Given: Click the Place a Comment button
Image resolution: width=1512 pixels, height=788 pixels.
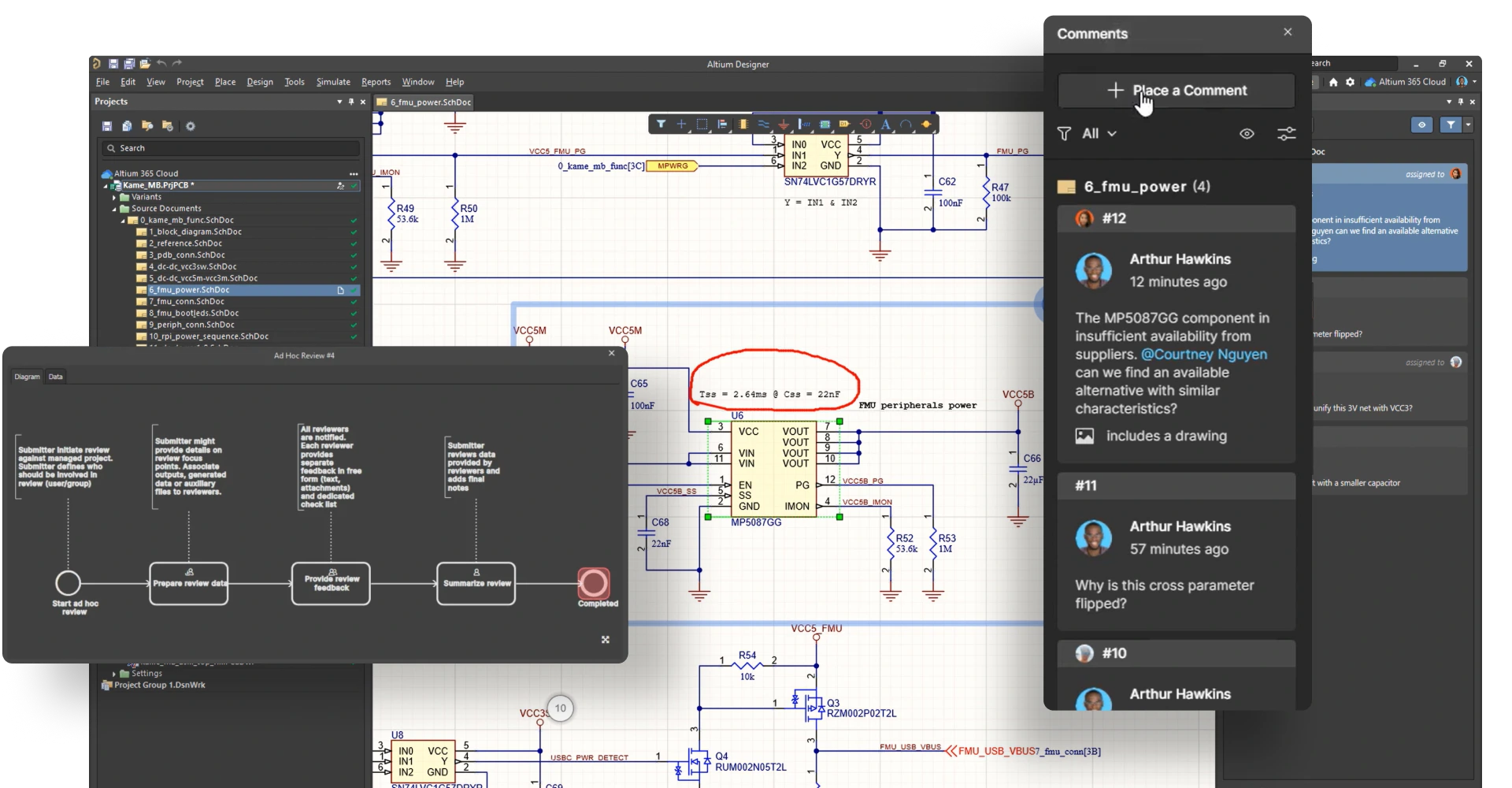Looking at the screenshot, I should (1177, 91).
